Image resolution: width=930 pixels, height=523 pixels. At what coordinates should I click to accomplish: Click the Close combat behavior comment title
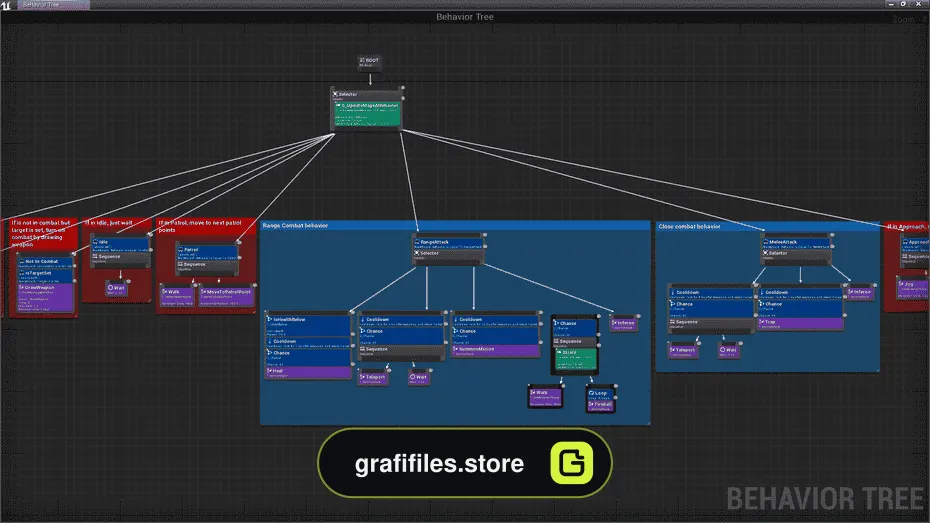[689, 227]
